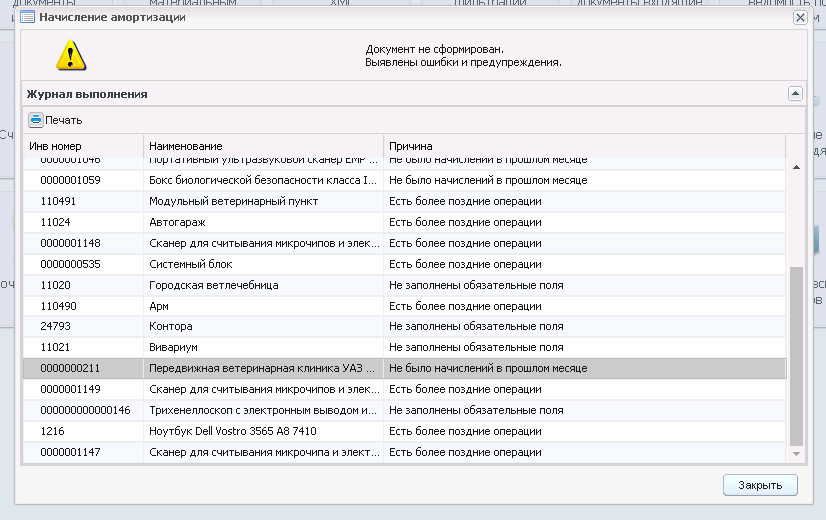Click the Закрыть button
The height and width of the screenshot is (520, 826).
(760, 485)
